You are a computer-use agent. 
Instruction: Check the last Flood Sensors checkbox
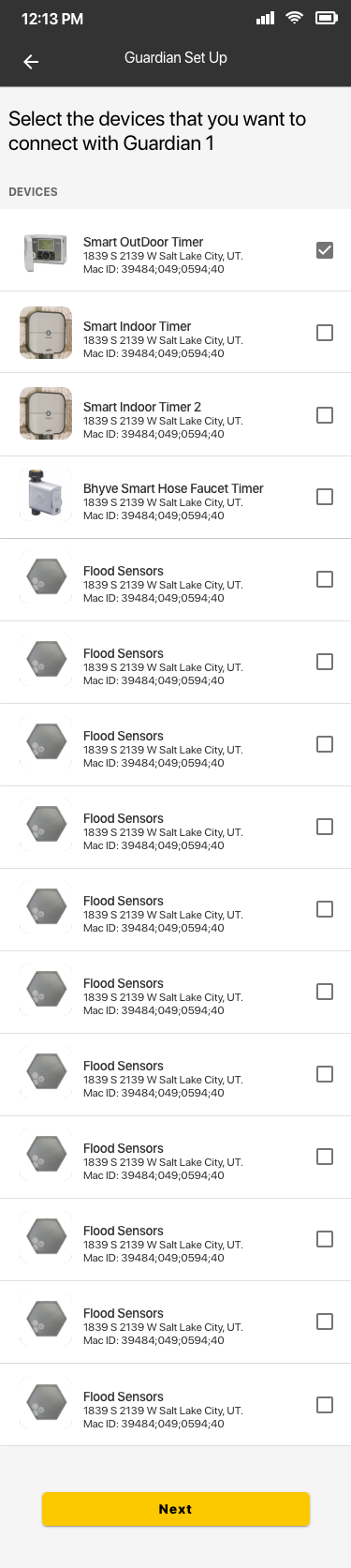[x=325, y=1405]
